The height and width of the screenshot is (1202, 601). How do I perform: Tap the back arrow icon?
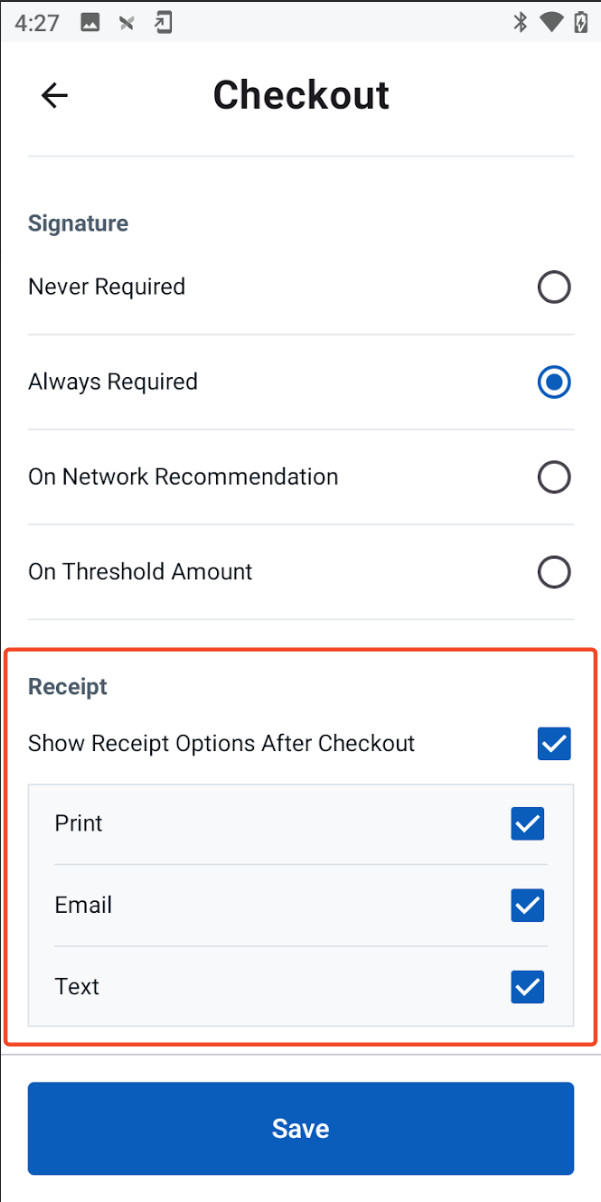[54, 95]
